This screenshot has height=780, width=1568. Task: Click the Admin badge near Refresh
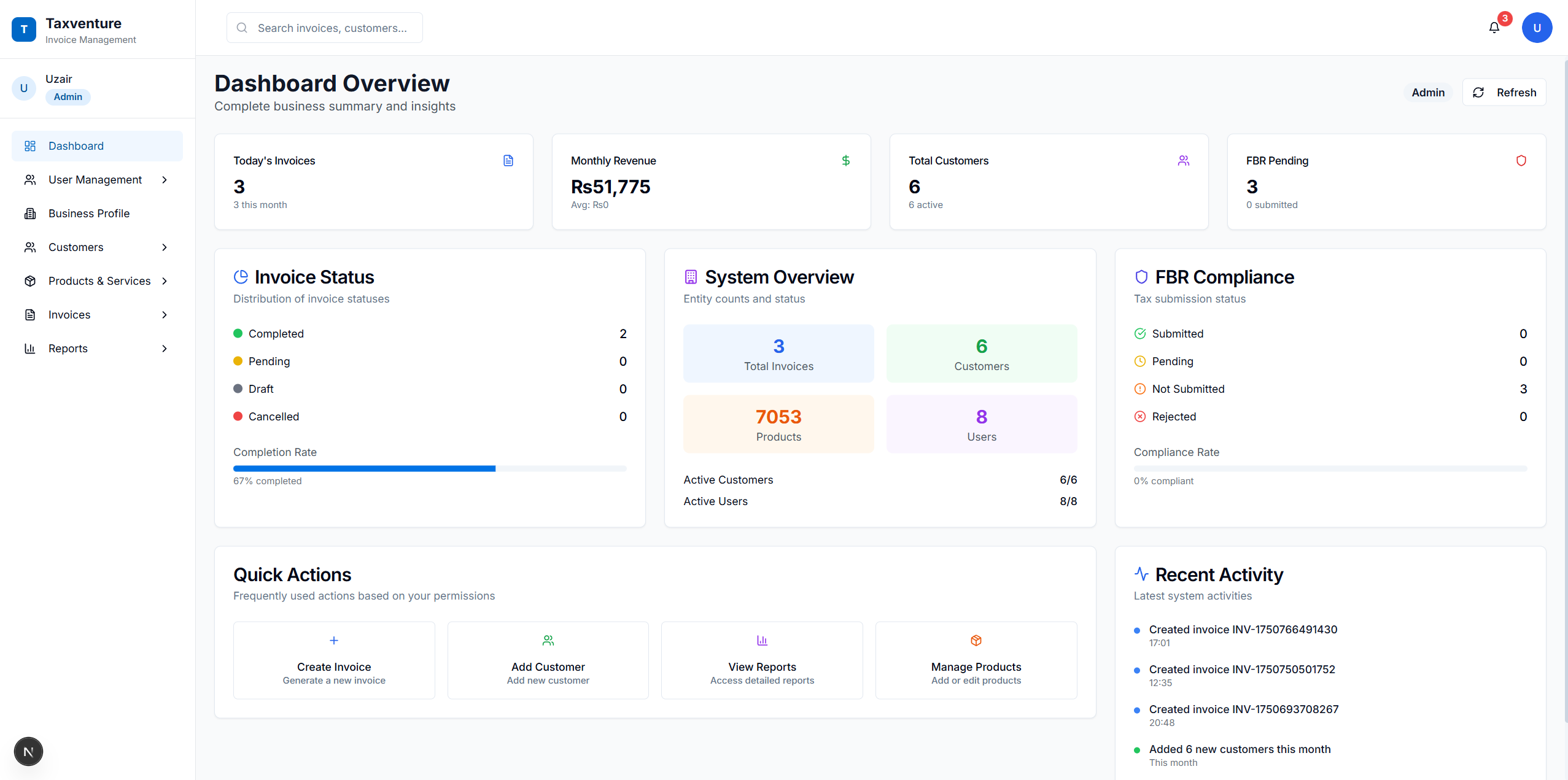point(1427,92)
